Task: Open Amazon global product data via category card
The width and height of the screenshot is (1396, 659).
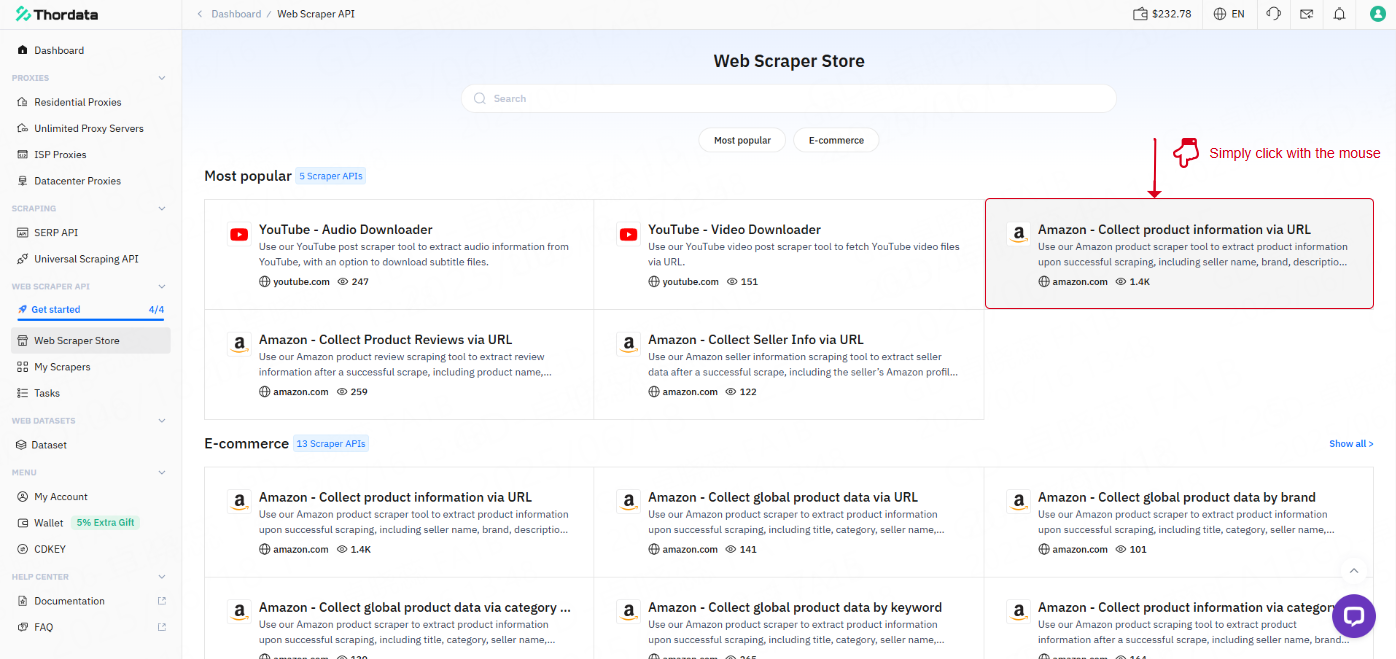Action: (399, 618)
